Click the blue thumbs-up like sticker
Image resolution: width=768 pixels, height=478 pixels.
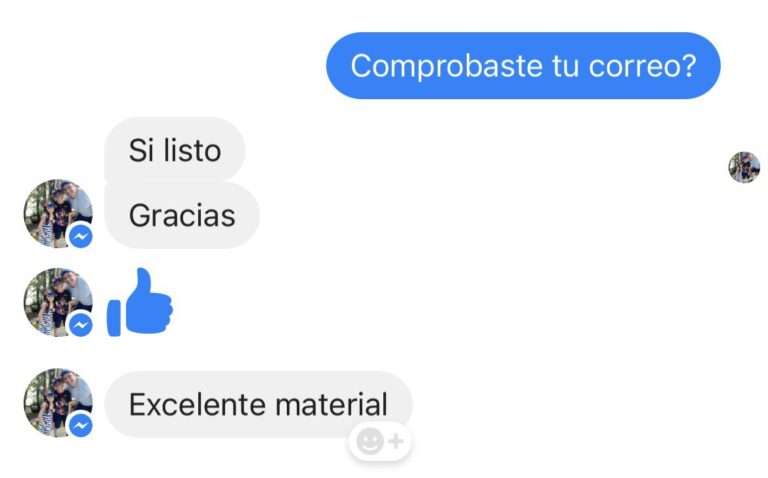[x=140, y=302]
